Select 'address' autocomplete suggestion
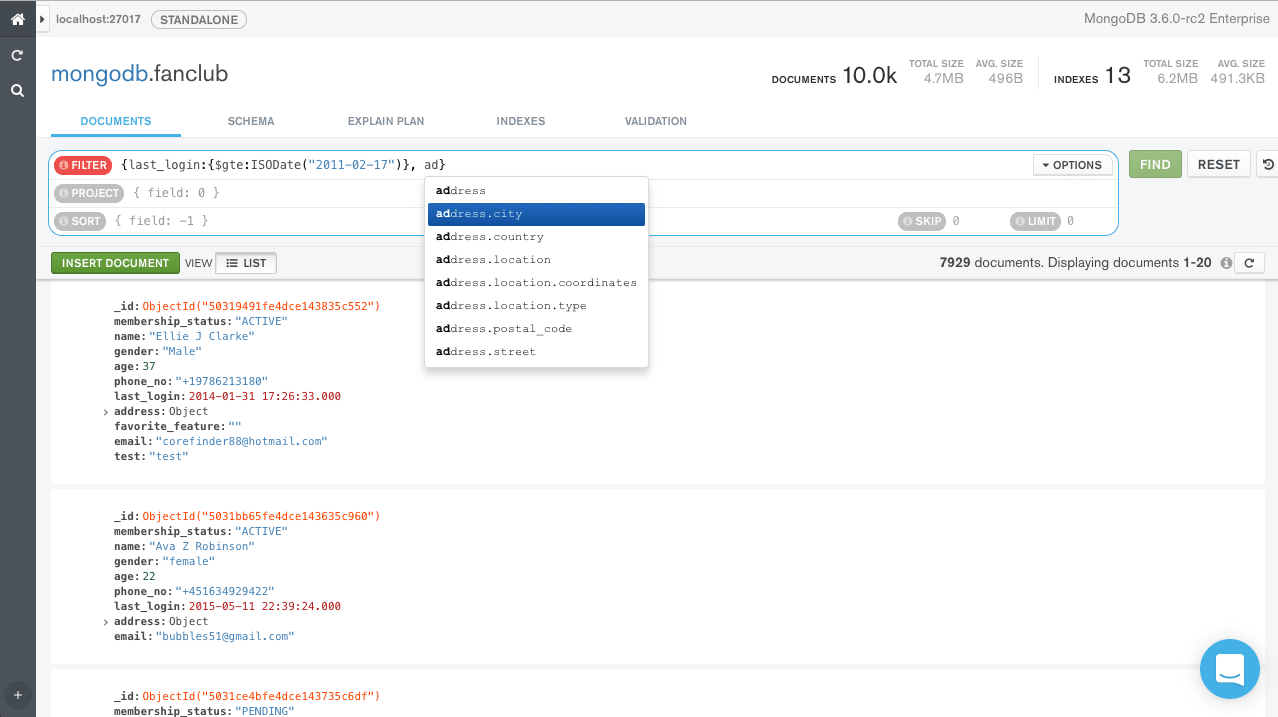The height and width of the screenshot is (717, 1278). tap(536, 191)
